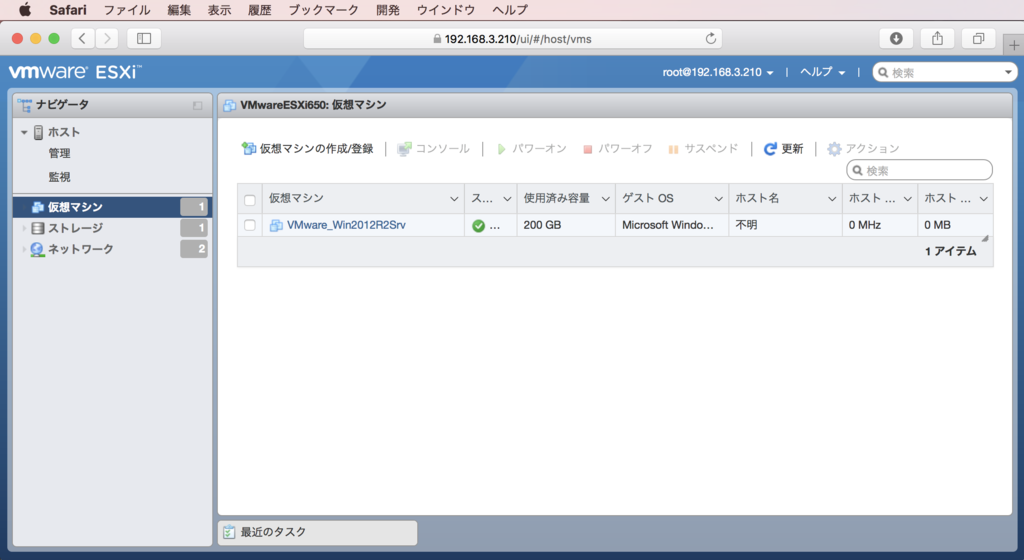
Task: Click the VMwareESXi650 panel title icon
Action: [230, 105]
